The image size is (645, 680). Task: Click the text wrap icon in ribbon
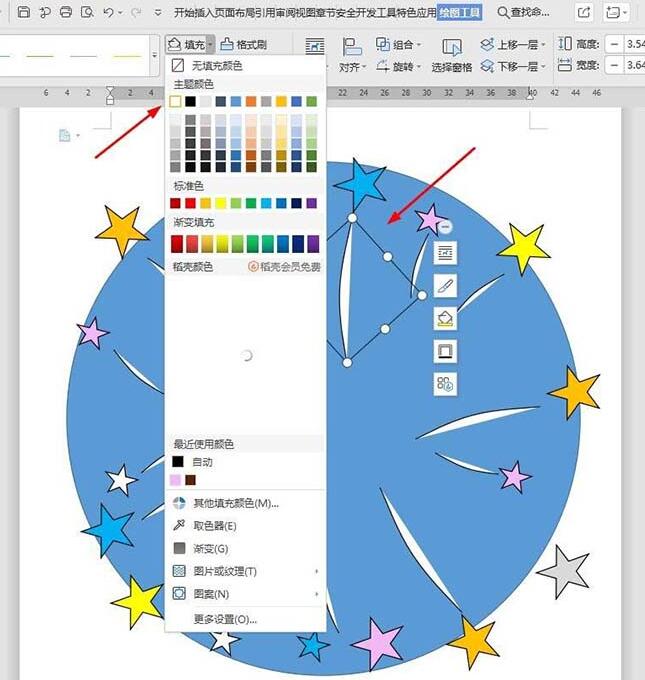[315, 46]
